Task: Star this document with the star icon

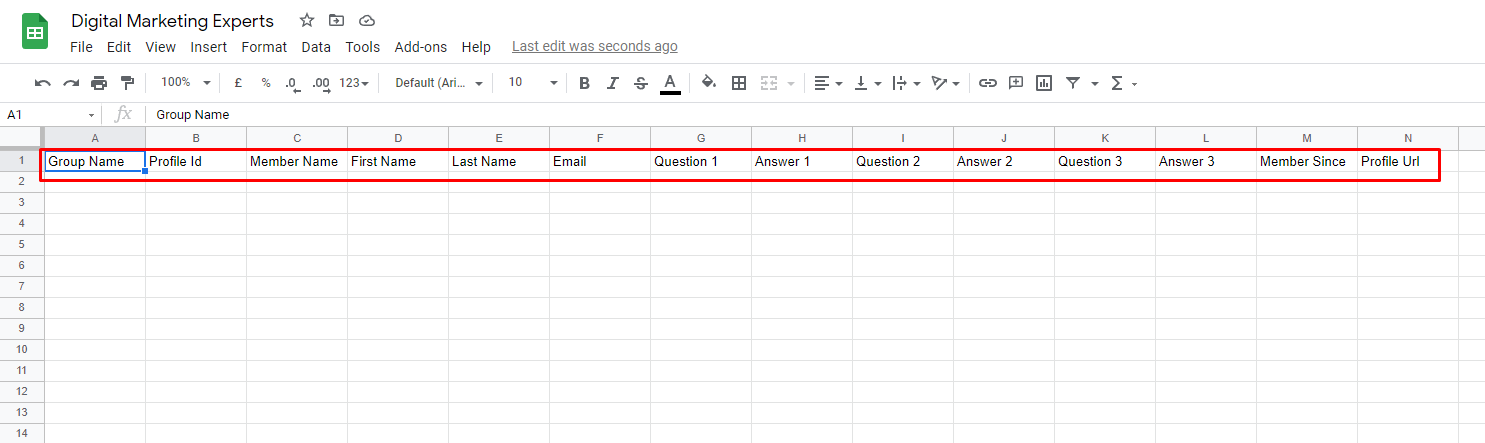Action: (x=307, y=21)
